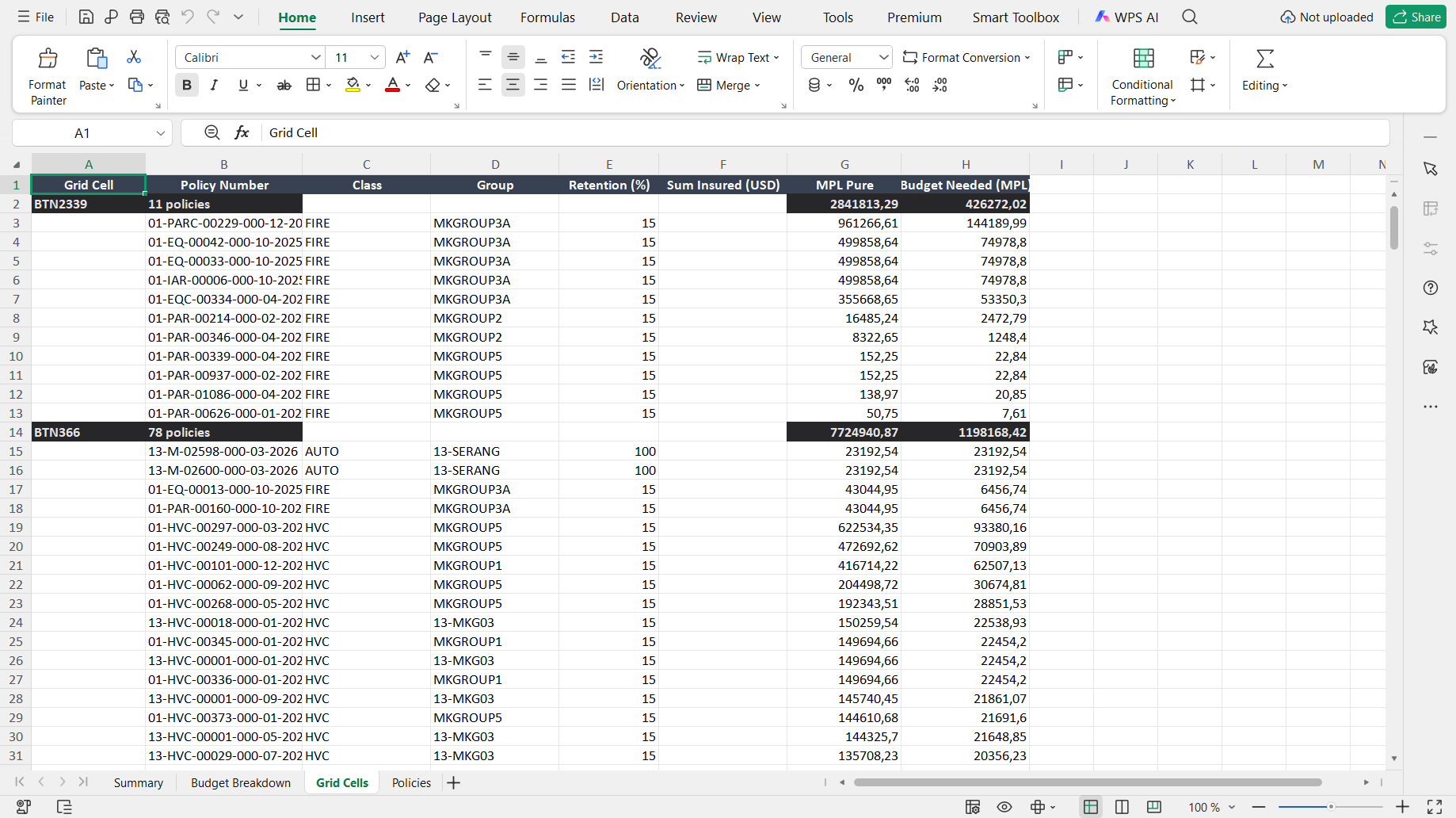
Task: Expand the Merge dropdown
Action: 729,86
